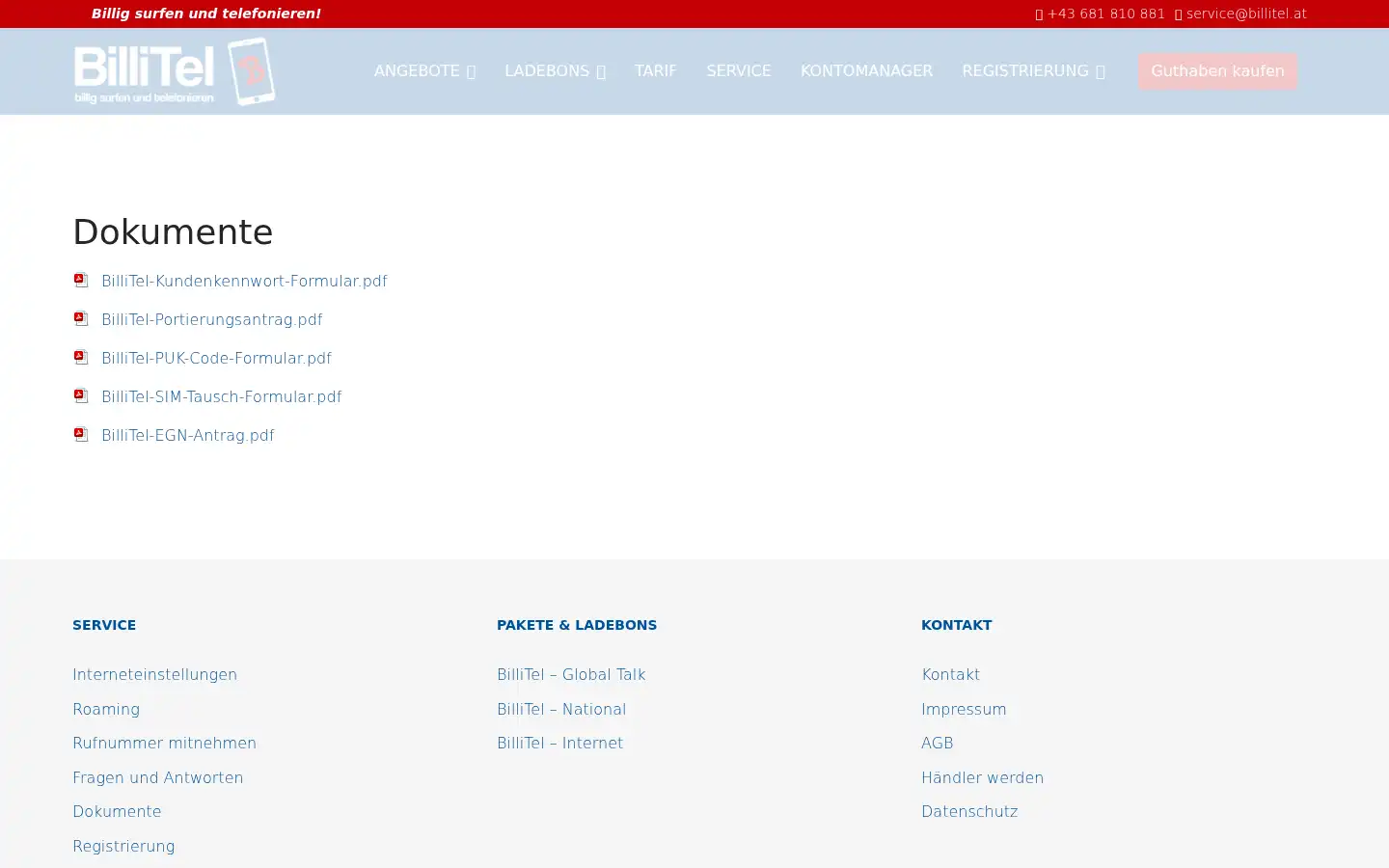Expand the REGISTRIERUNG dropdown arrow

coord(1101,71)
